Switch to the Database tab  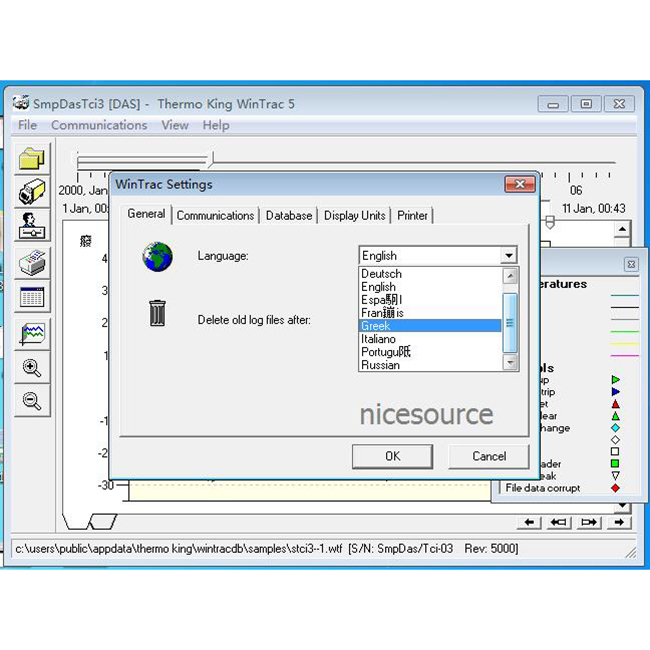(x=289, y=216)
